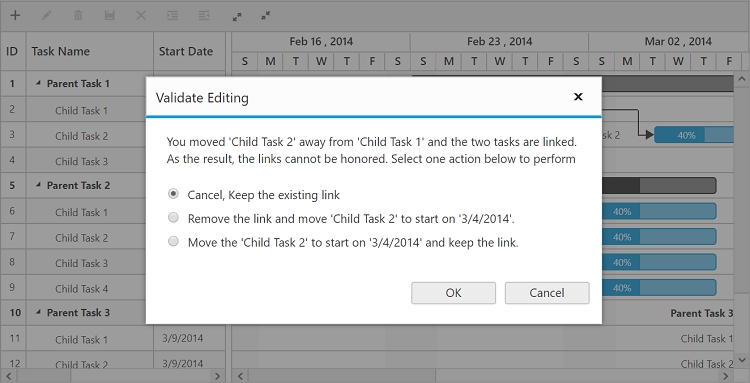Click the Save floppy disk icon

110,15
